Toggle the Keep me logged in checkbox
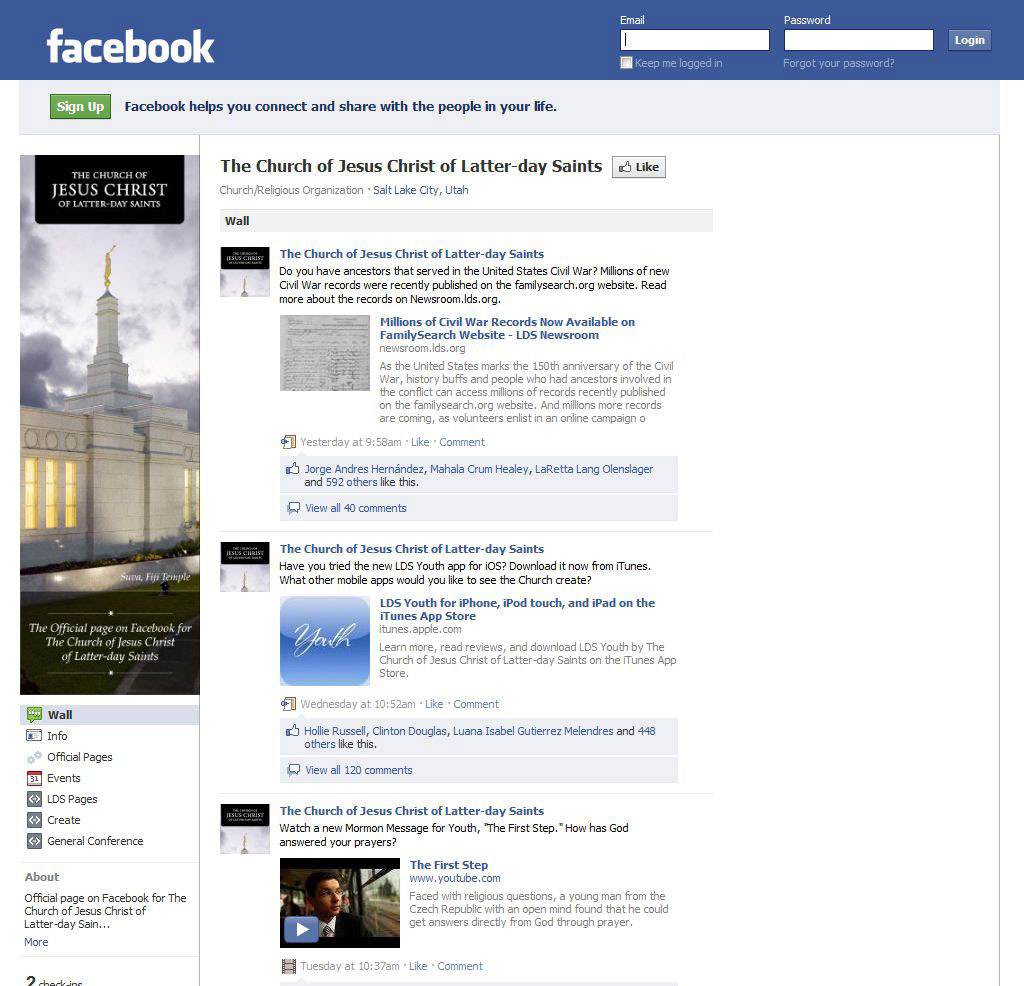 pyautogui.click(x=626, y=63)
